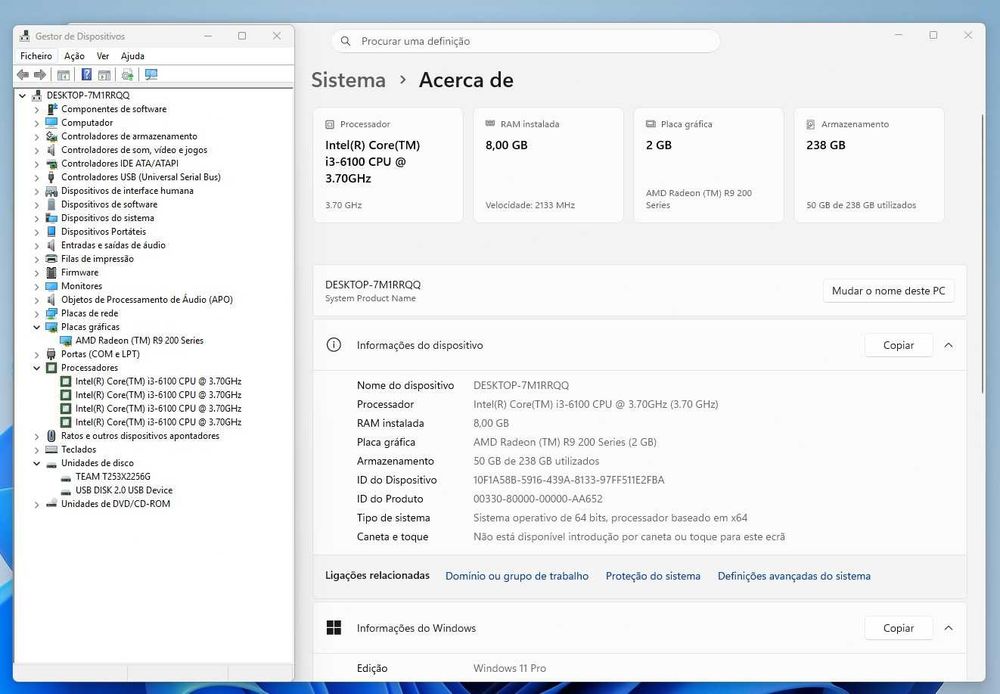Click the USB DISK 2.0 USB Device icon
Viewport: 1000px width, 694px height.
click(x=65, y=491)
